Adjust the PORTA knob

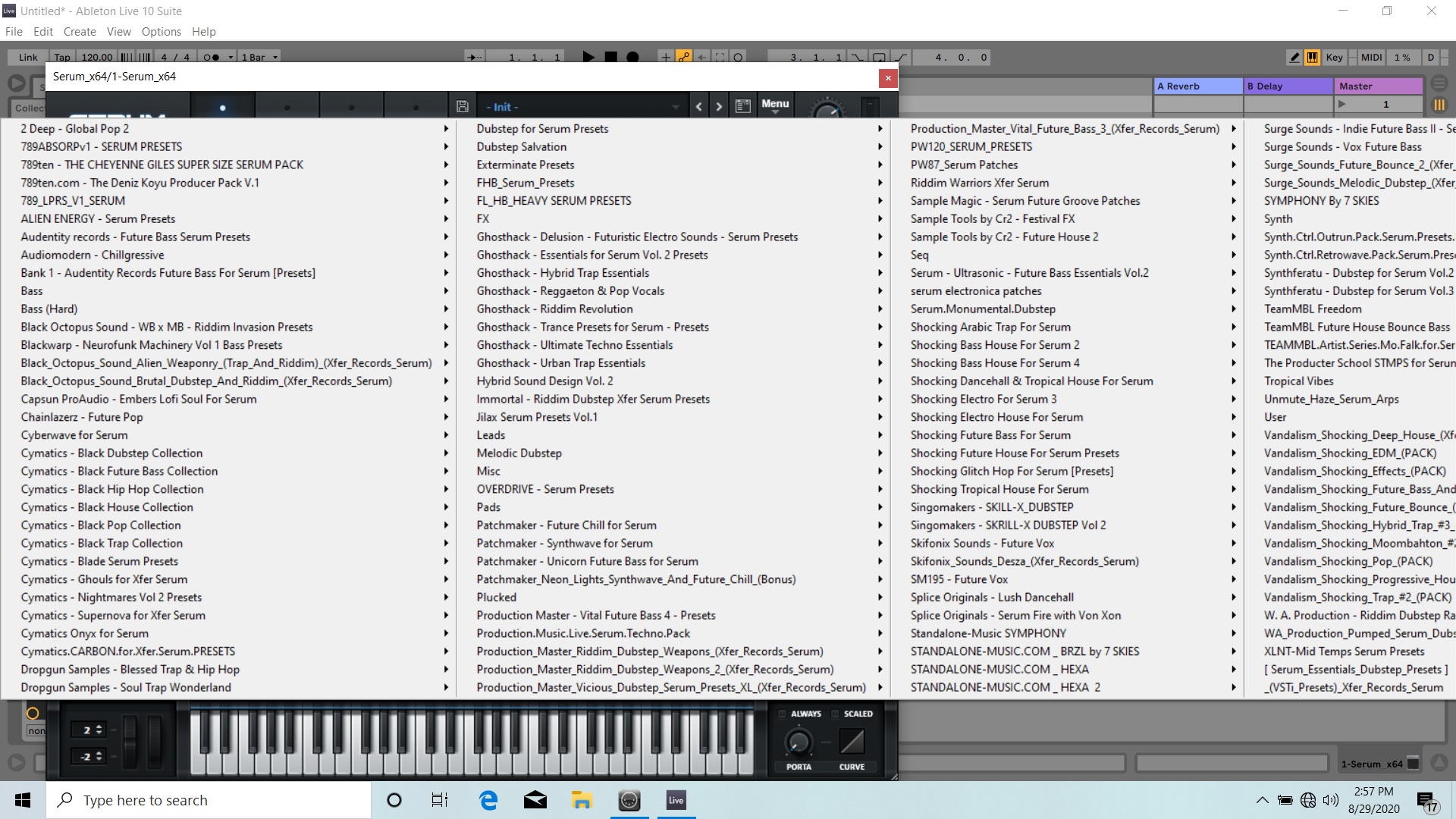pos(798,742)
